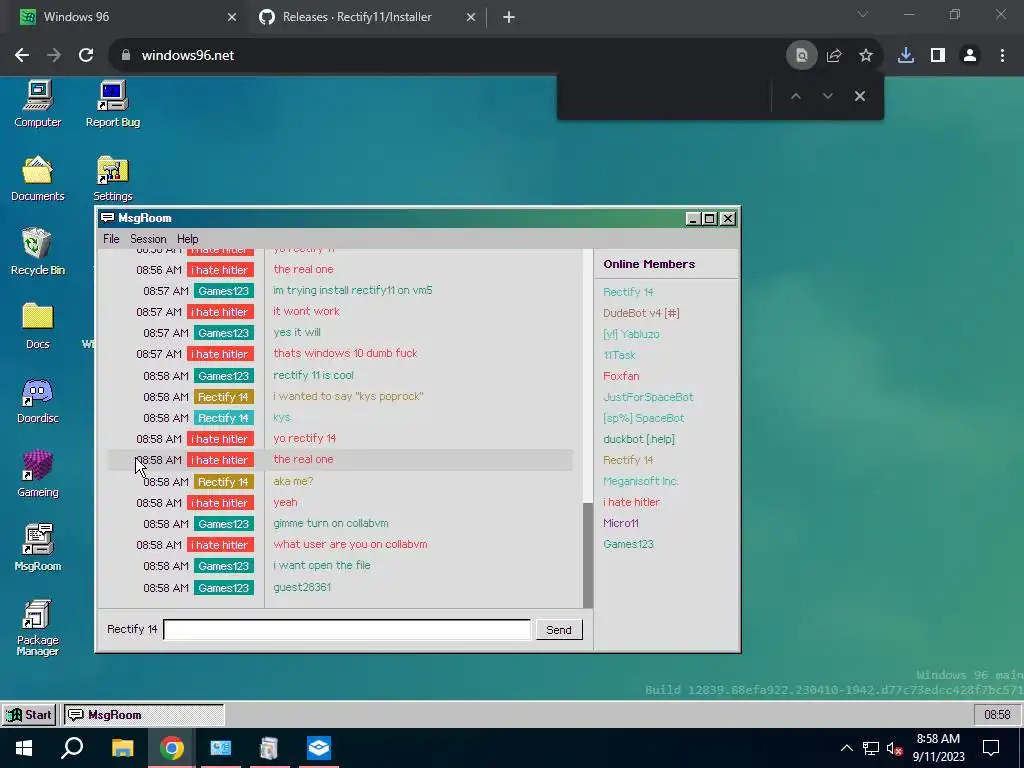Maximize the MsgRoom window
1024x768 pixels.
pyautogui.click(x=710, y=219)
